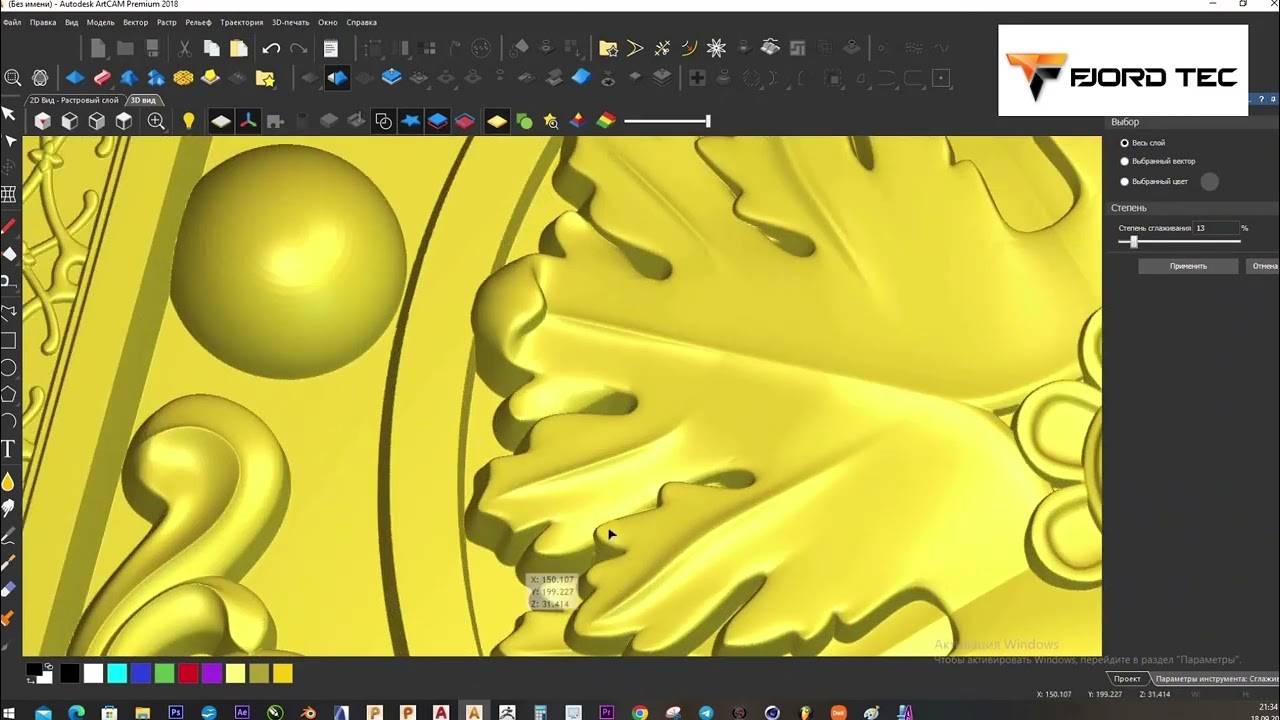Viewport: 1280px width, 720px height.
Task: Toggle the white plane display icon in 3D toolbar
Action: [x=220, y=121]
